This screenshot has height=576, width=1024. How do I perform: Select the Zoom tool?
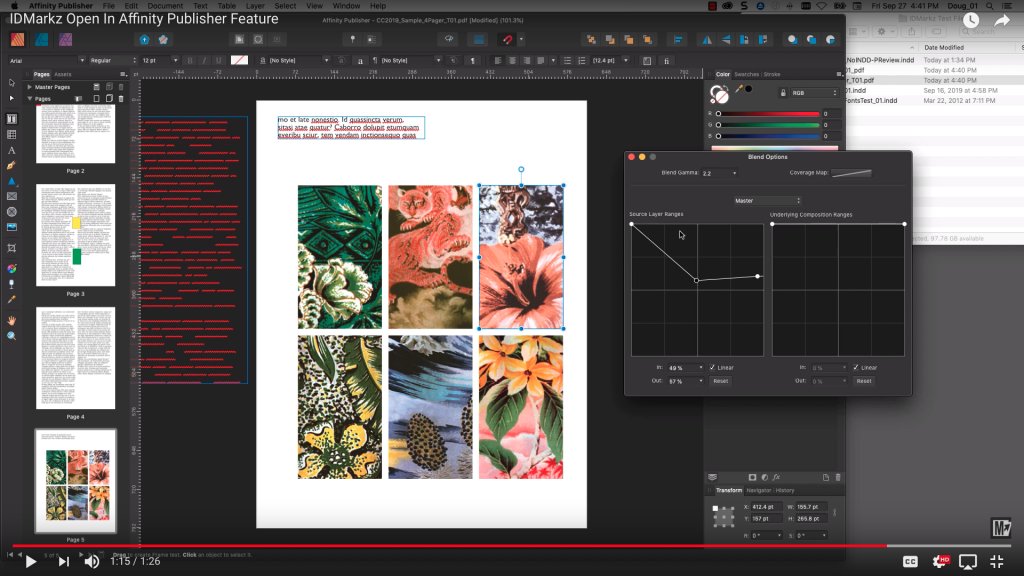[11, 334]
